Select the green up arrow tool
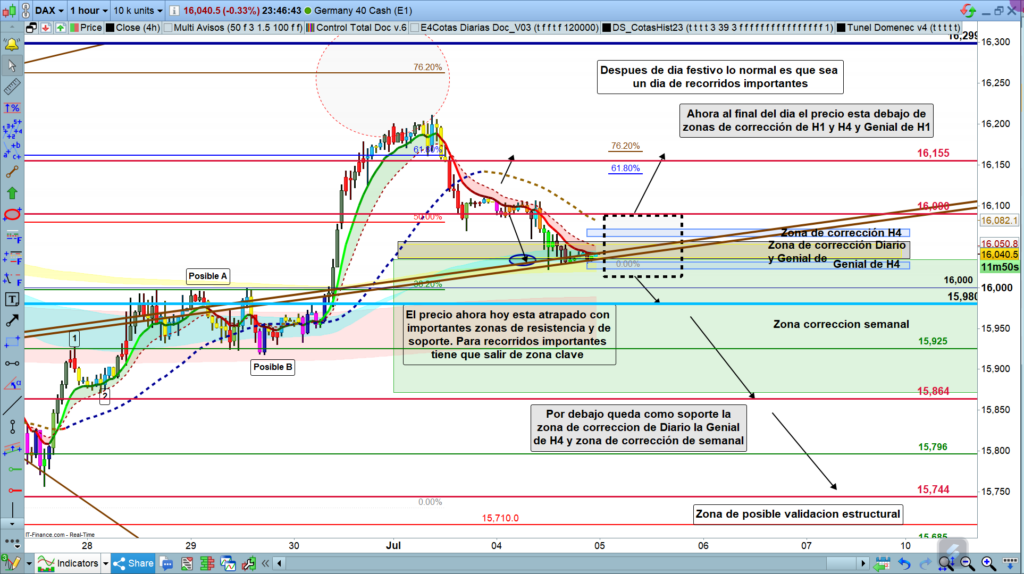 [12, 191]
